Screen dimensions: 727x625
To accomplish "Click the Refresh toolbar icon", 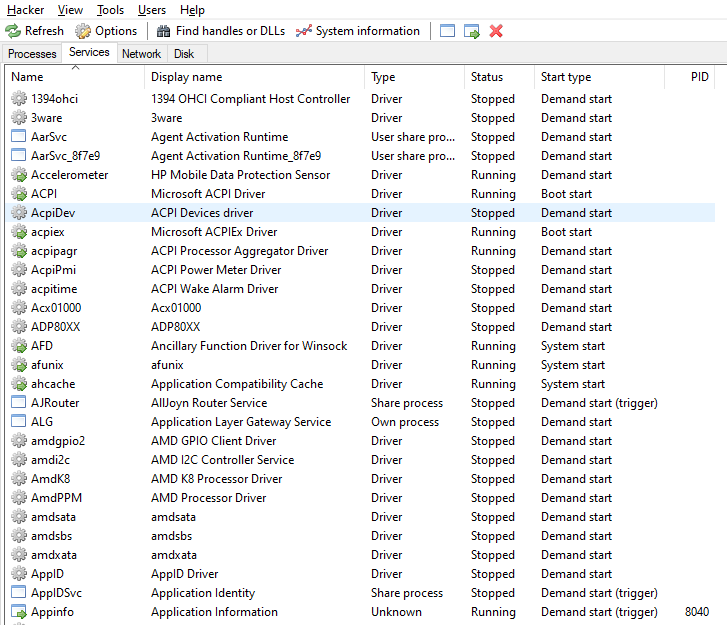I will click(13, 31).
